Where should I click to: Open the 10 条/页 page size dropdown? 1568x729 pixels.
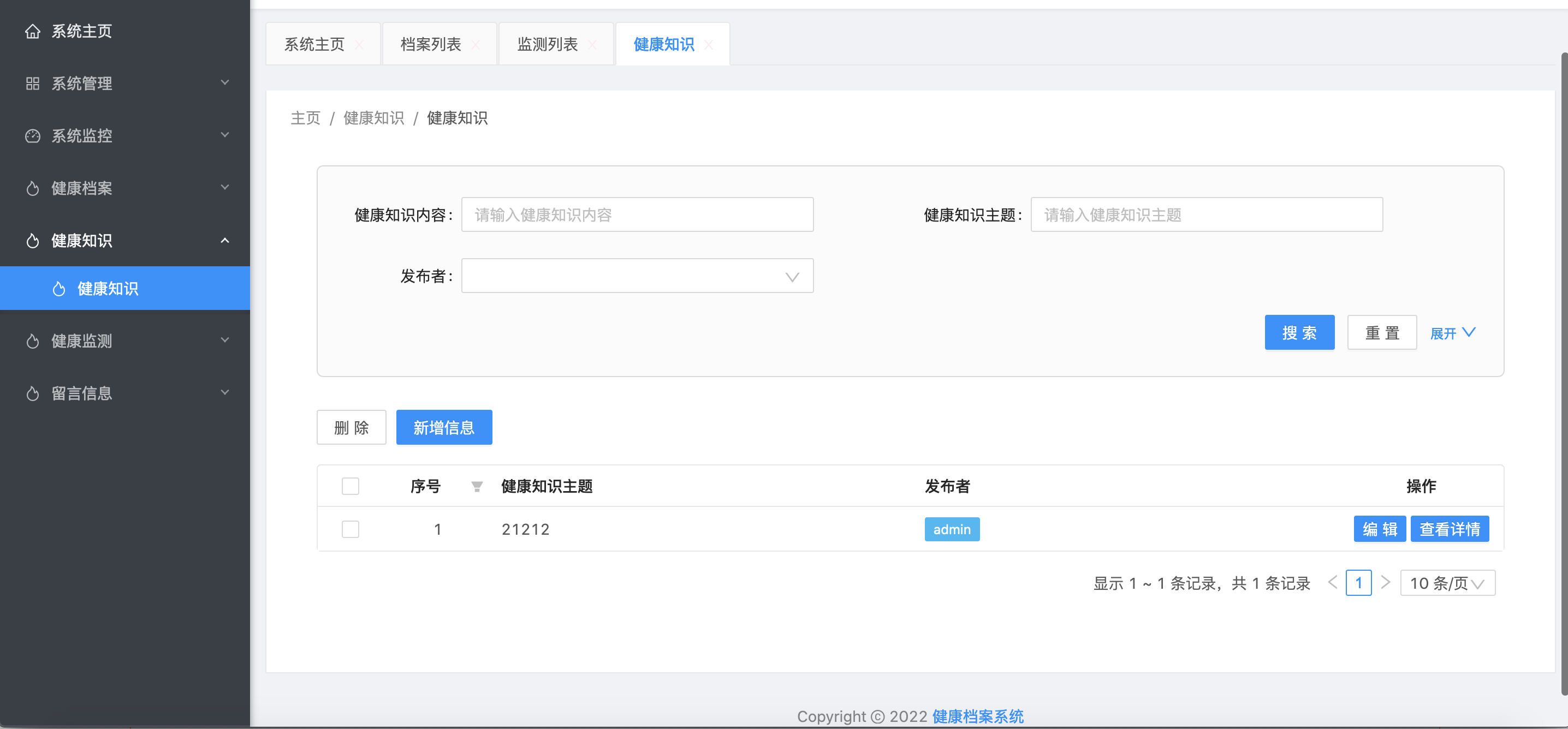pyautogui.click(x=1447, y=583)
